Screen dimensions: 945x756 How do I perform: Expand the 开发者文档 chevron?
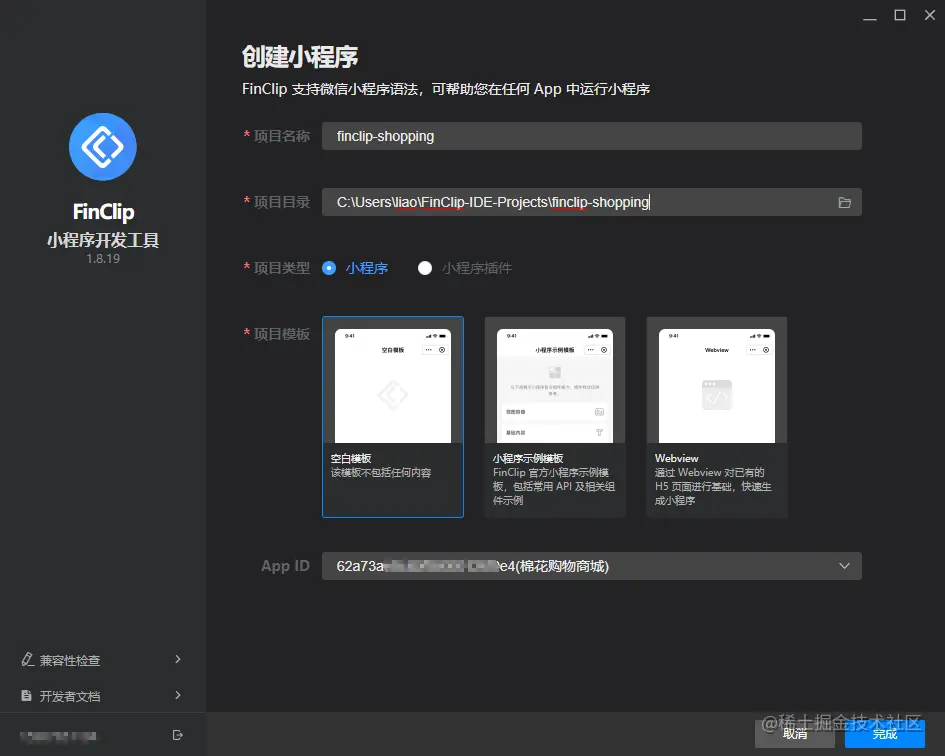178,696
